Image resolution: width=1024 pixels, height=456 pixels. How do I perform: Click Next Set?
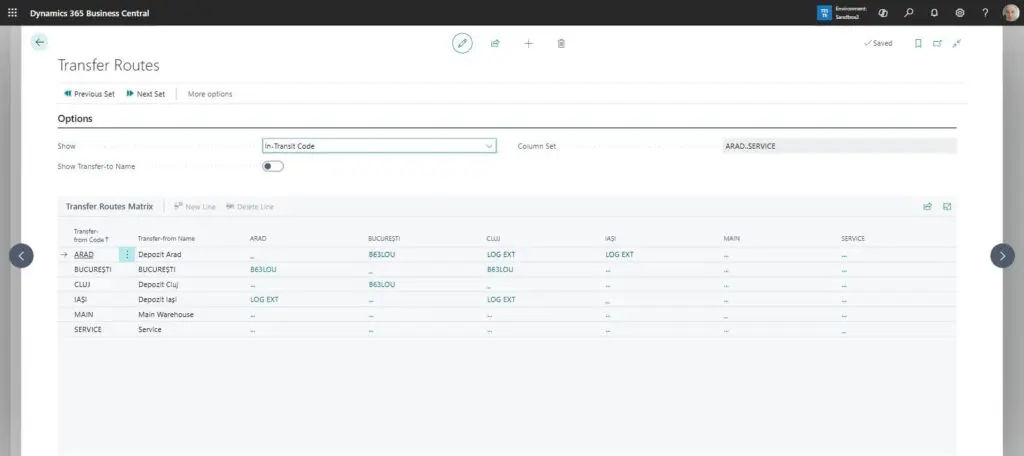pyautogui.click(x=146, y=94)
